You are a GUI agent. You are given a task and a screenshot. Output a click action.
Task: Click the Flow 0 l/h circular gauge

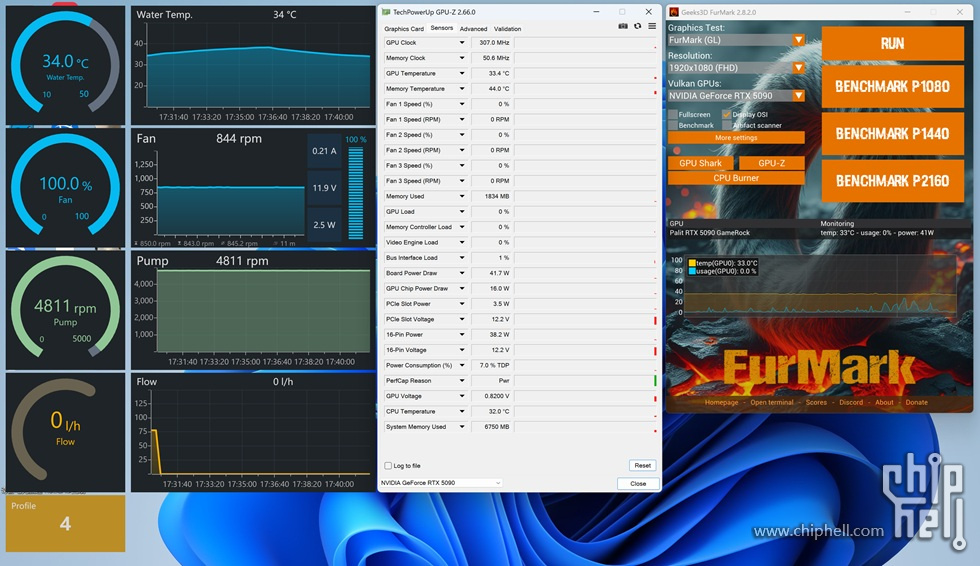click(x=65, y=432)
